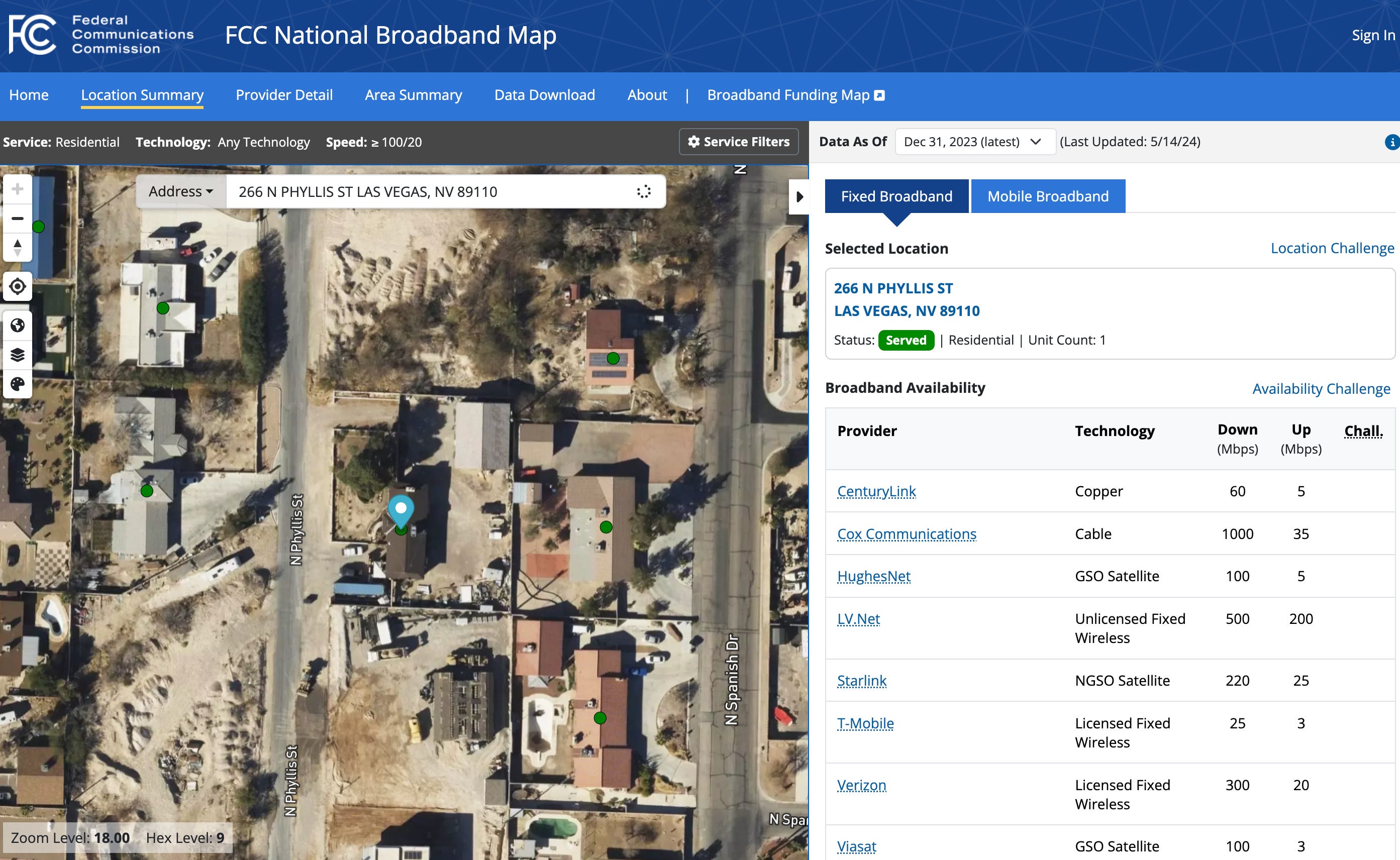Screen dimensions: 1400x860
Task: Switch to the Fixed Broadband tab
Action: pyautogui.click(x=896, y=196)
